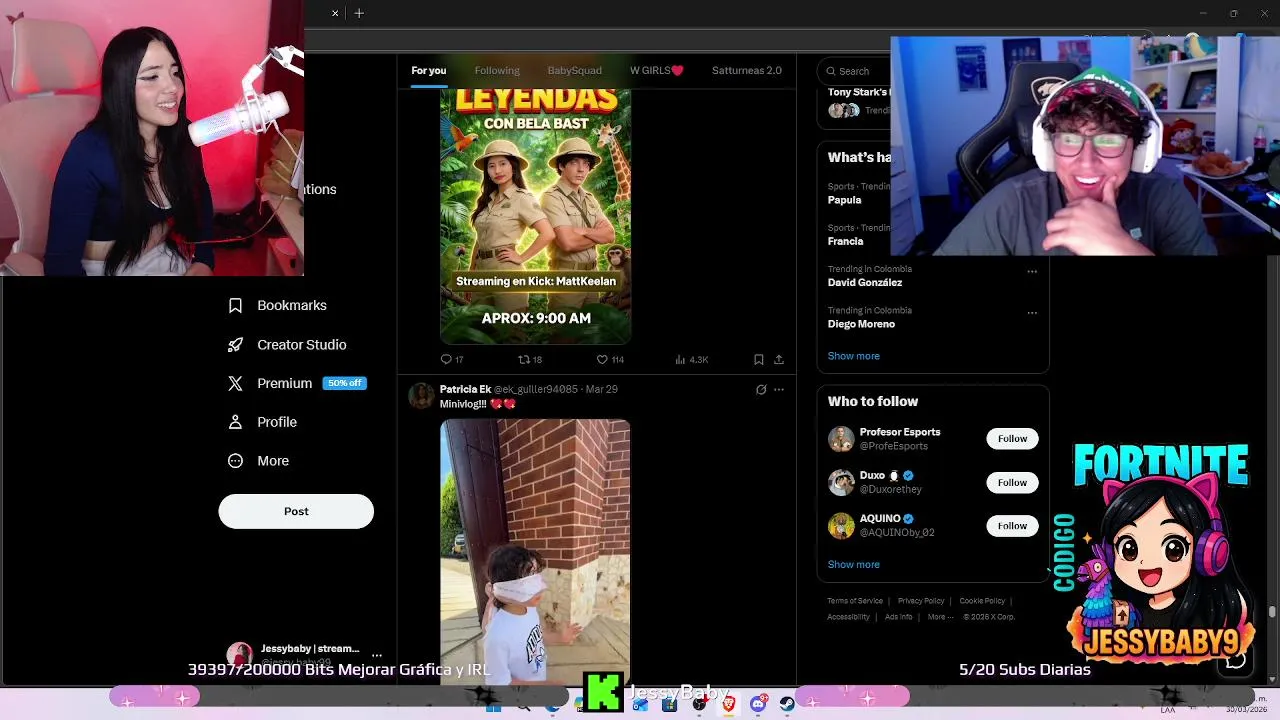Open Brave browser in the taskbar
The width and height of the screenshot is (1280, 720).
(729, 704)
